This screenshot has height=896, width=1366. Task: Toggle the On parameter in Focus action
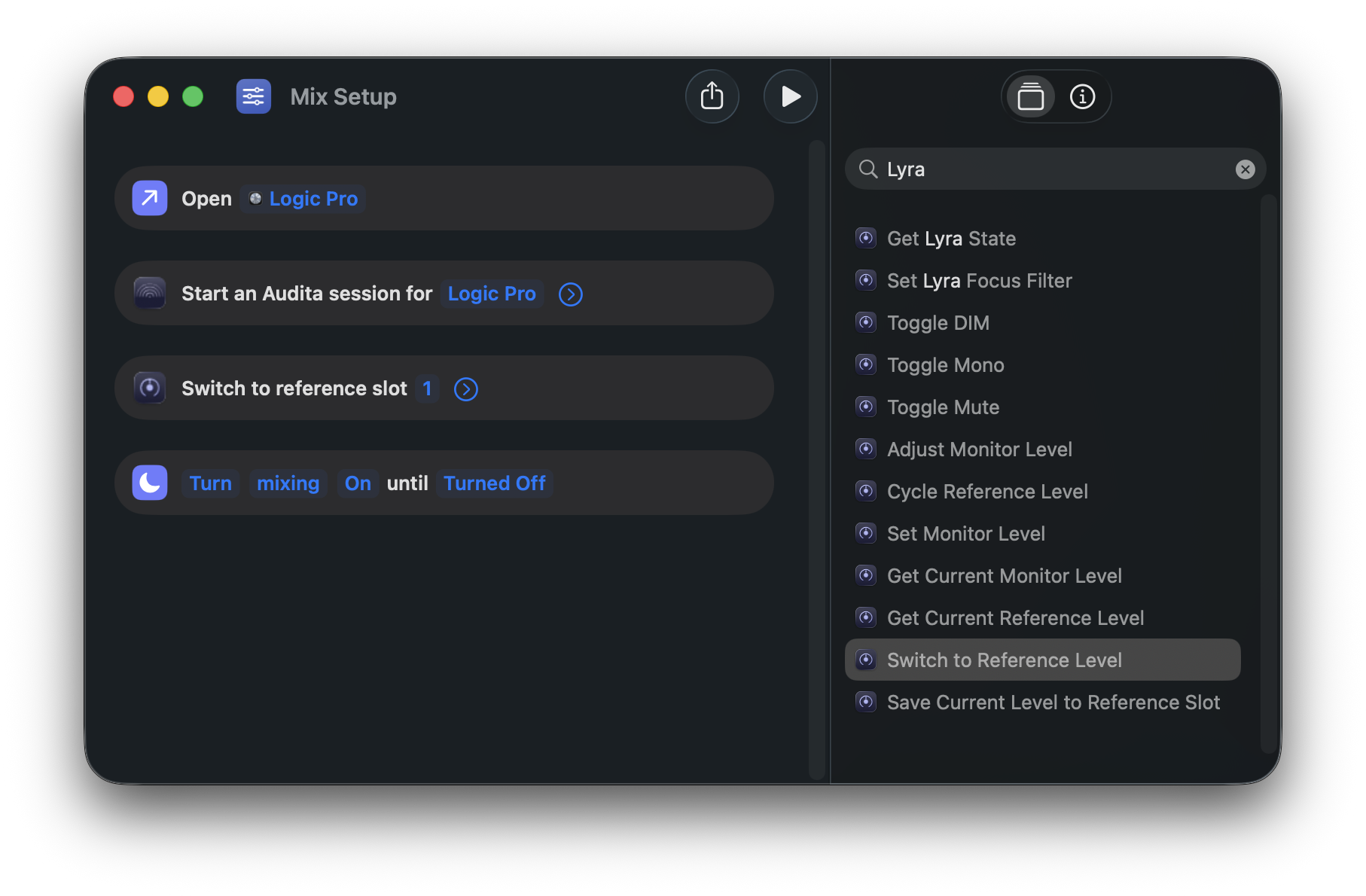click(x=358, y=483)
